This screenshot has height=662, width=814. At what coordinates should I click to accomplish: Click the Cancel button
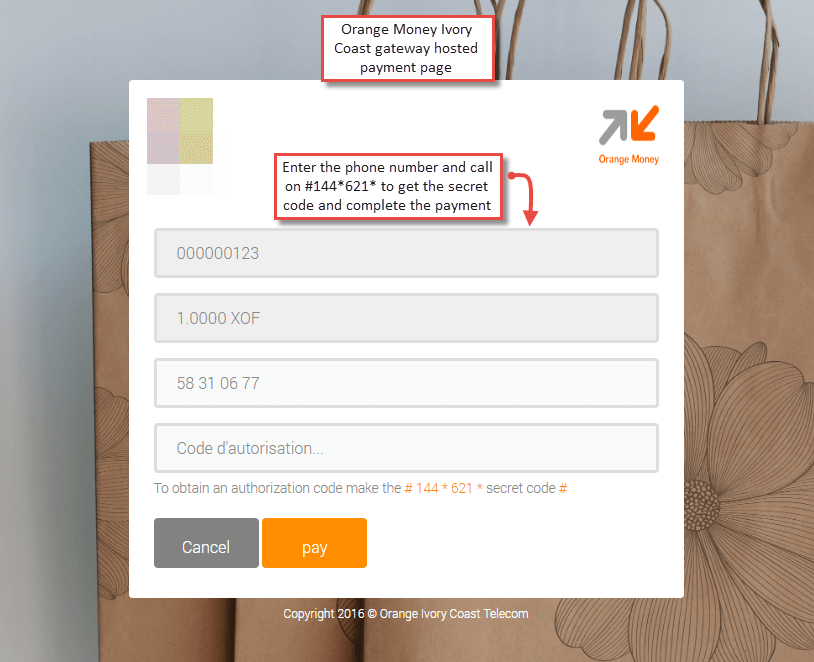(206, 543)
